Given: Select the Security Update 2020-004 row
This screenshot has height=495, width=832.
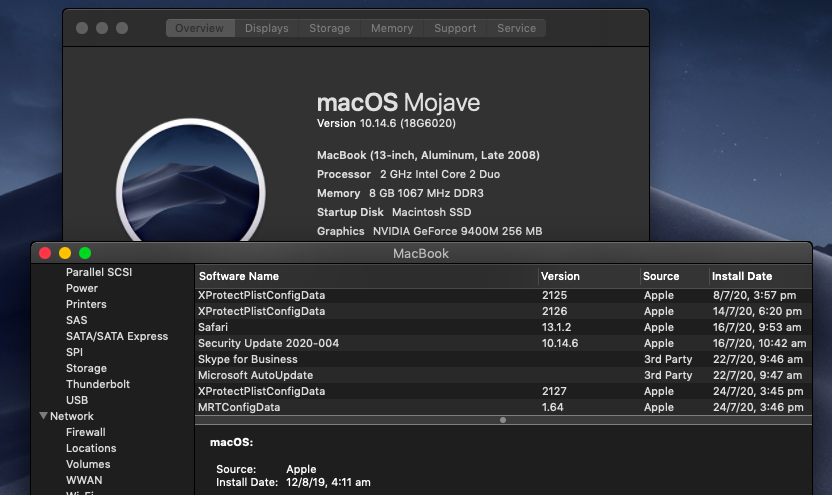Looking at the screenshot, I should pyautogui.click(x=503, y=343).
